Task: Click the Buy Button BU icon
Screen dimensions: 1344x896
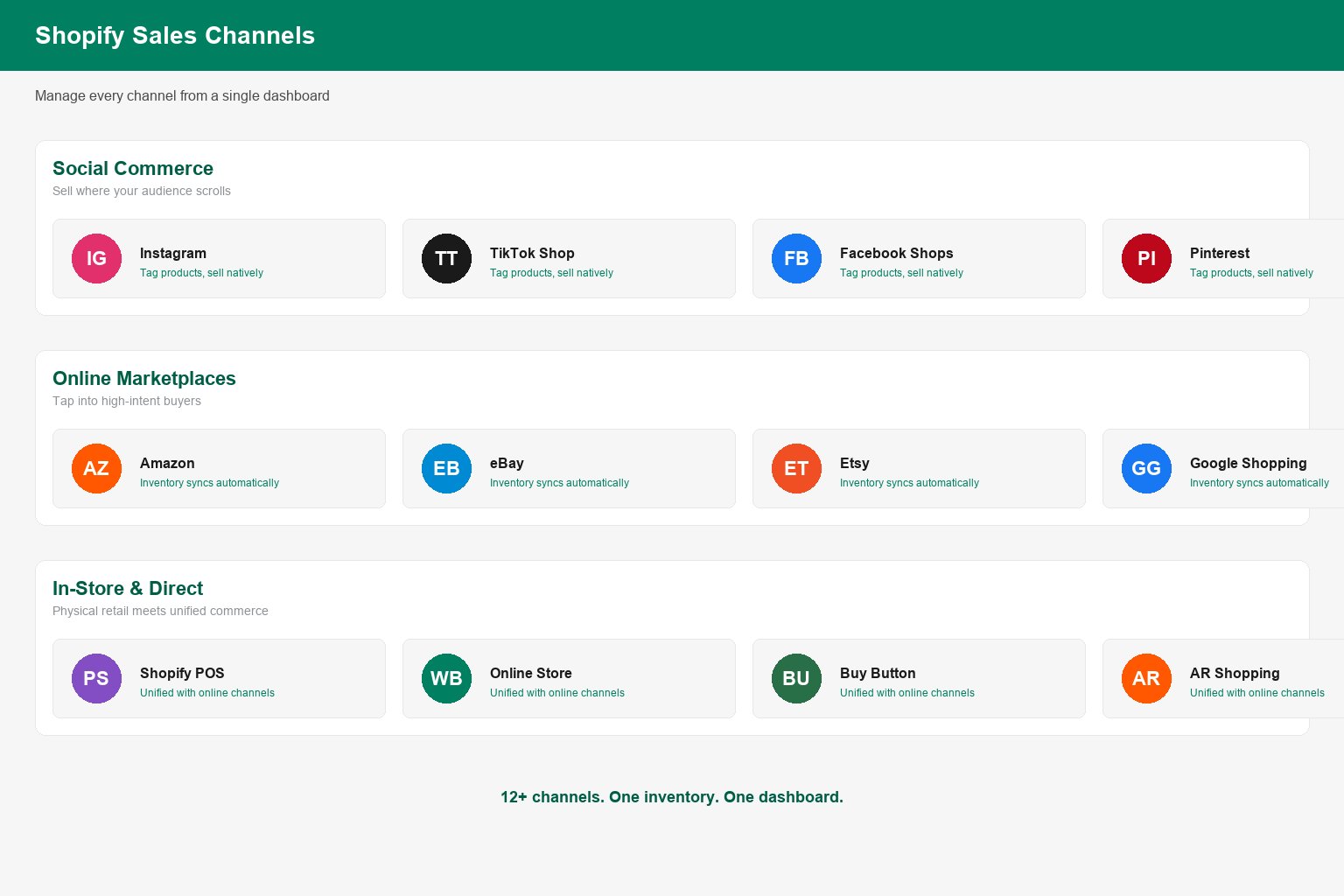Action: 796,678
